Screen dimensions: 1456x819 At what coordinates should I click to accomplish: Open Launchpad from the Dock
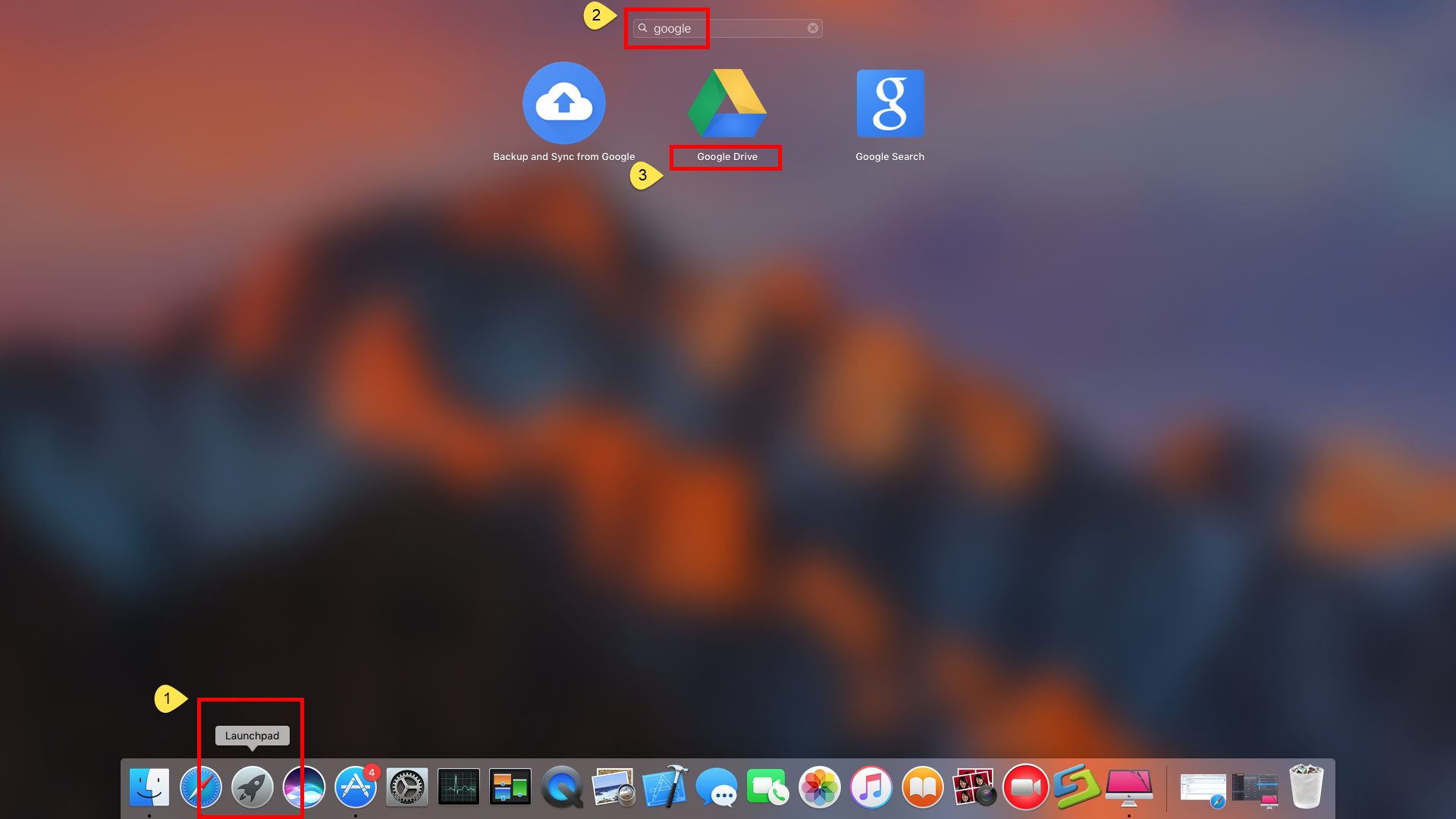(252, 787)
